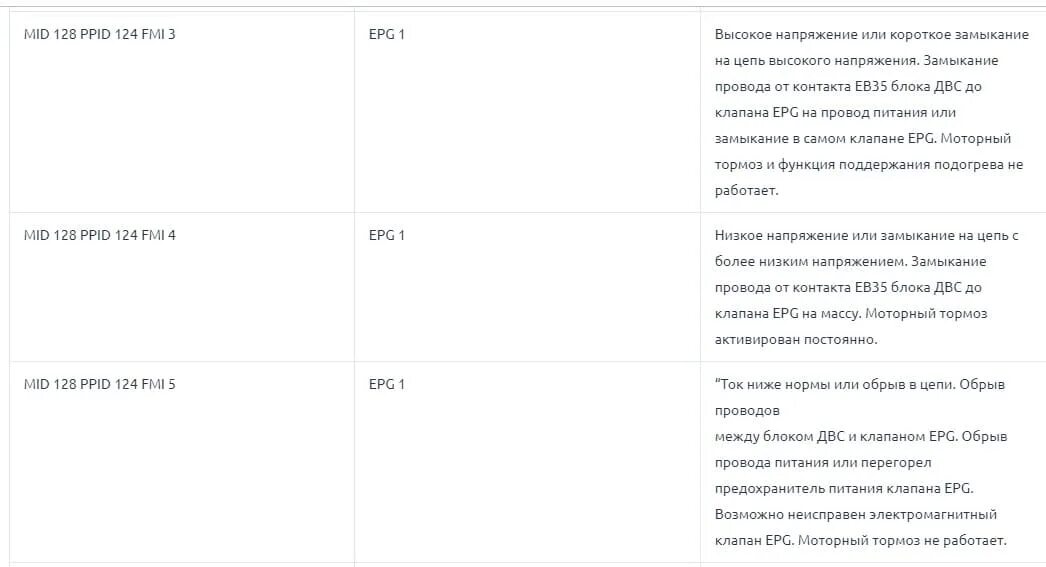Click the text "предохранитель питания клапана EPG."
This screenshot has width=1046, height=567.
tap(843, 489)
